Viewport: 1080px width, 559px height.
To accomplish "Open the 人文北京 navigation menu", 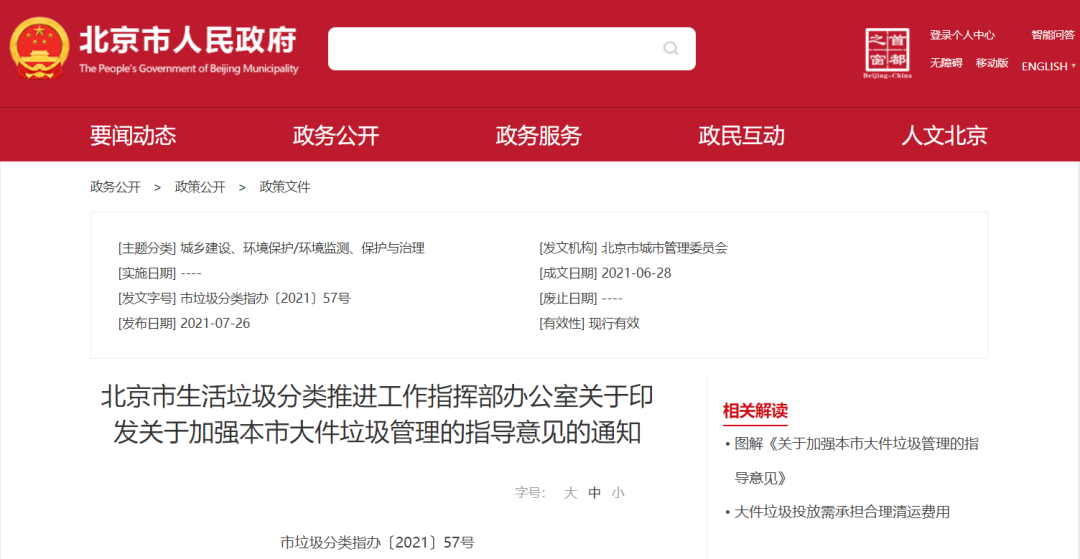I will pos(944,136).
